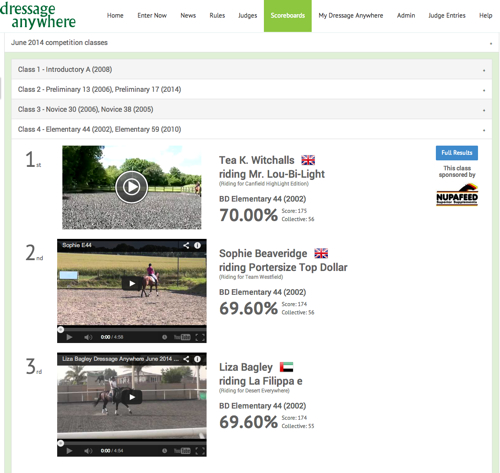
Task: Toggle fullscreen on Liza Bagley video
Action: 200,451
